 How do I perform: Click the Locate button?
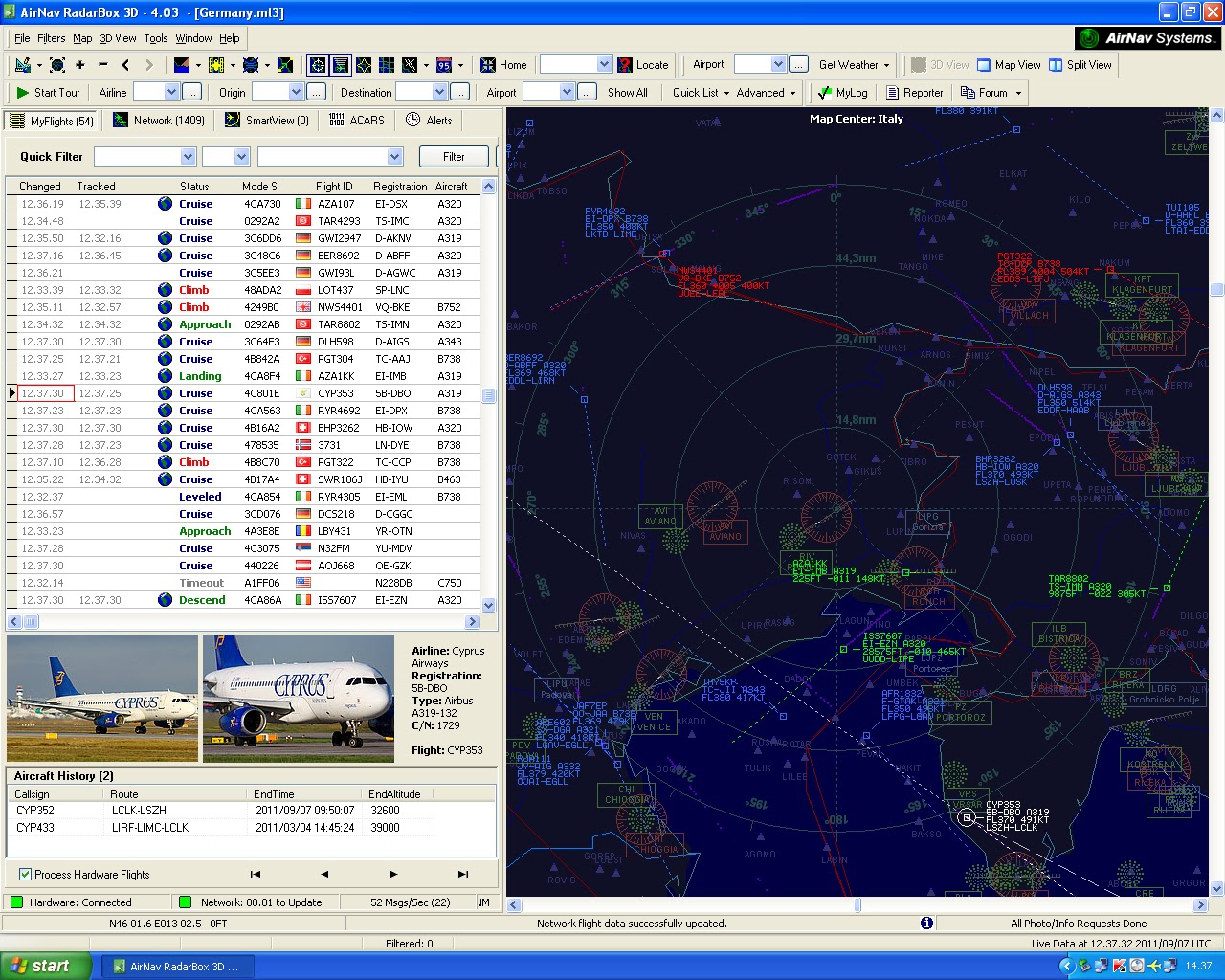(x=643, y=65)
